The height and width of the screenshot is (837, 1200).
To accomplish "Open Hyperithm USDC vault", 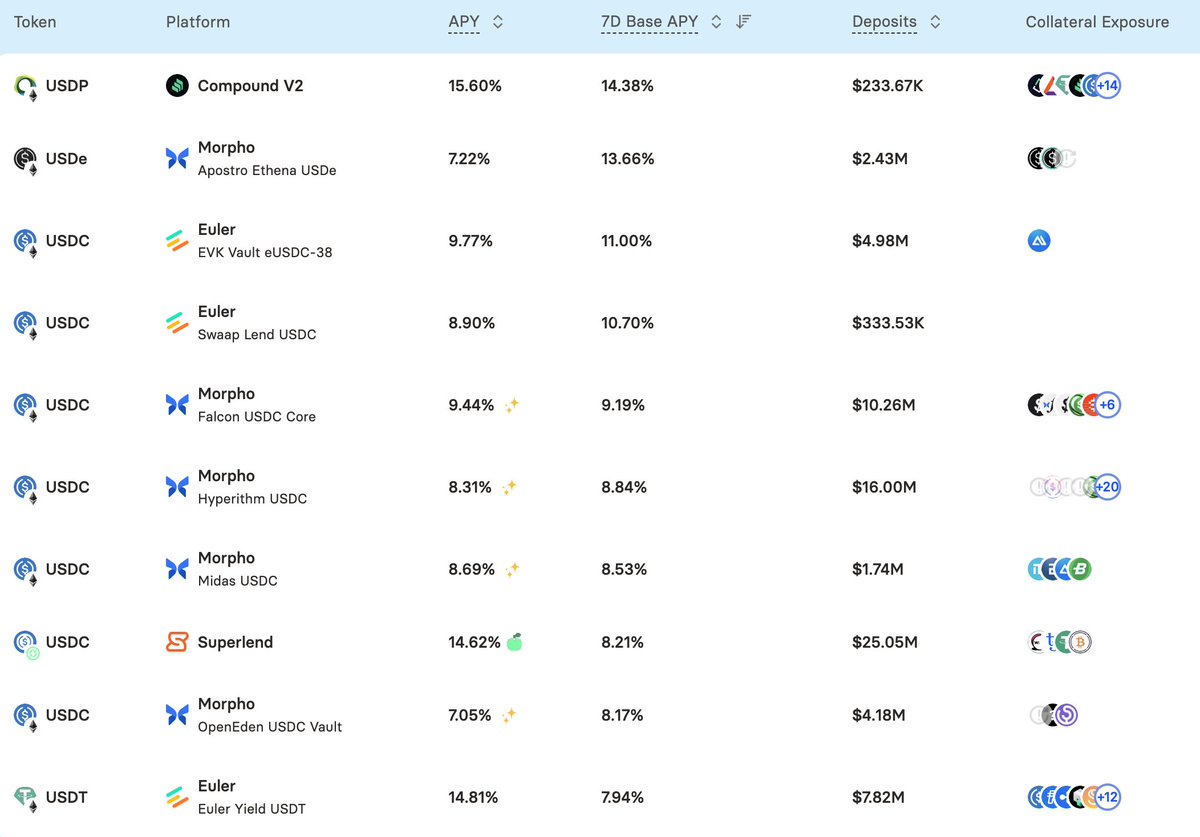I will tap(252, 498).
